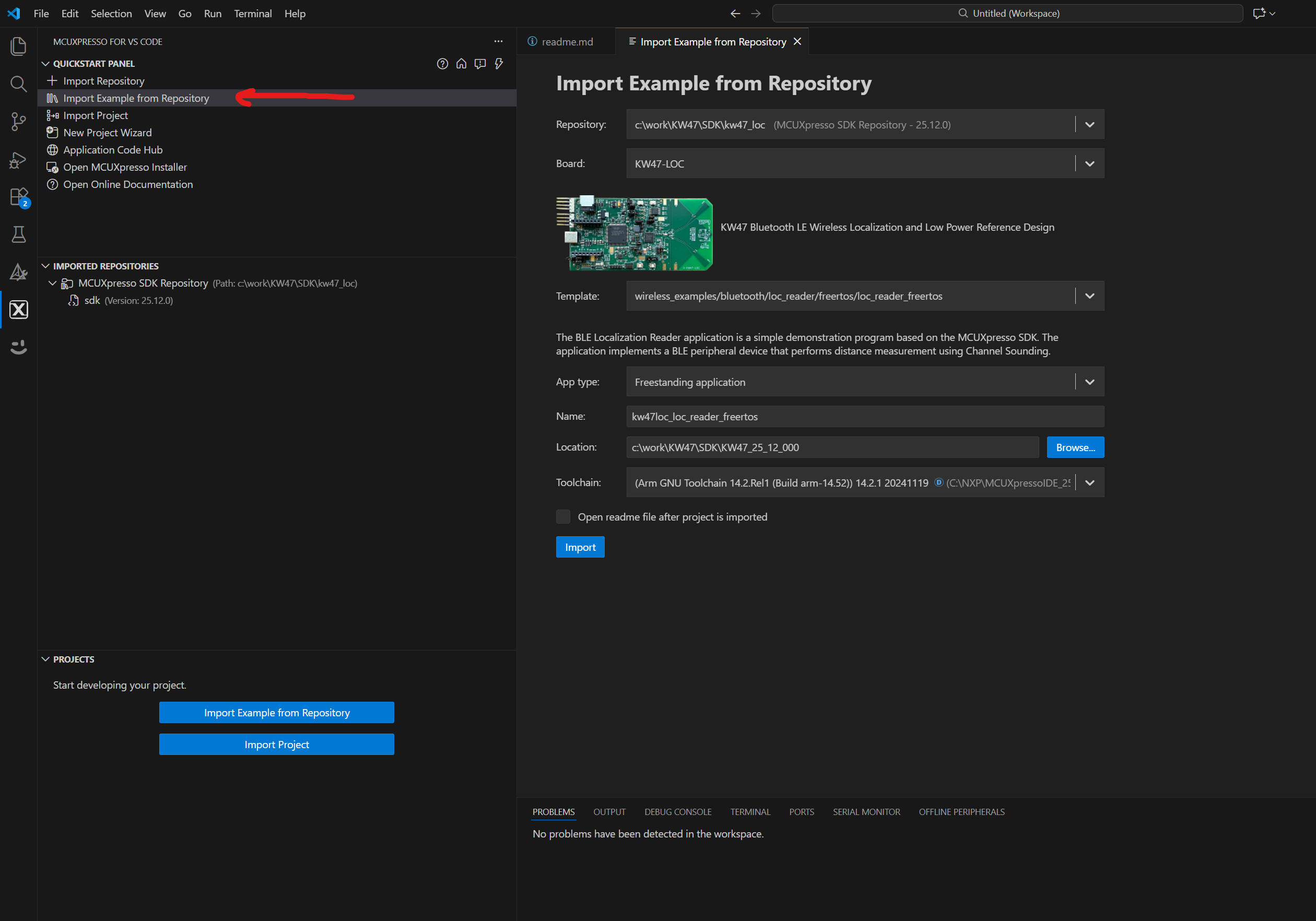Go back with the left arrow in title bar
This screenshot has height=921, width=1316.
(x=735, y=13)
